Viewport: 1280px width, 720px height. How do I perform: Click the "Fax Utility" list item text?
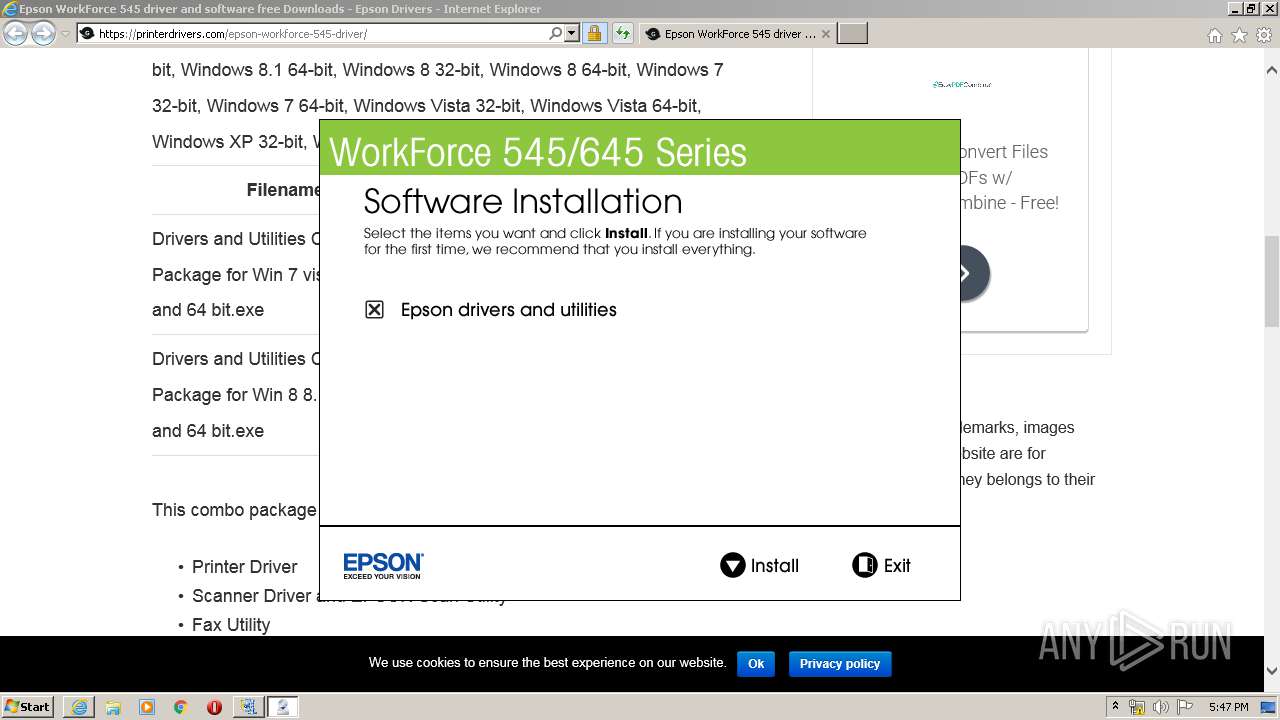[x=231, y=625]
